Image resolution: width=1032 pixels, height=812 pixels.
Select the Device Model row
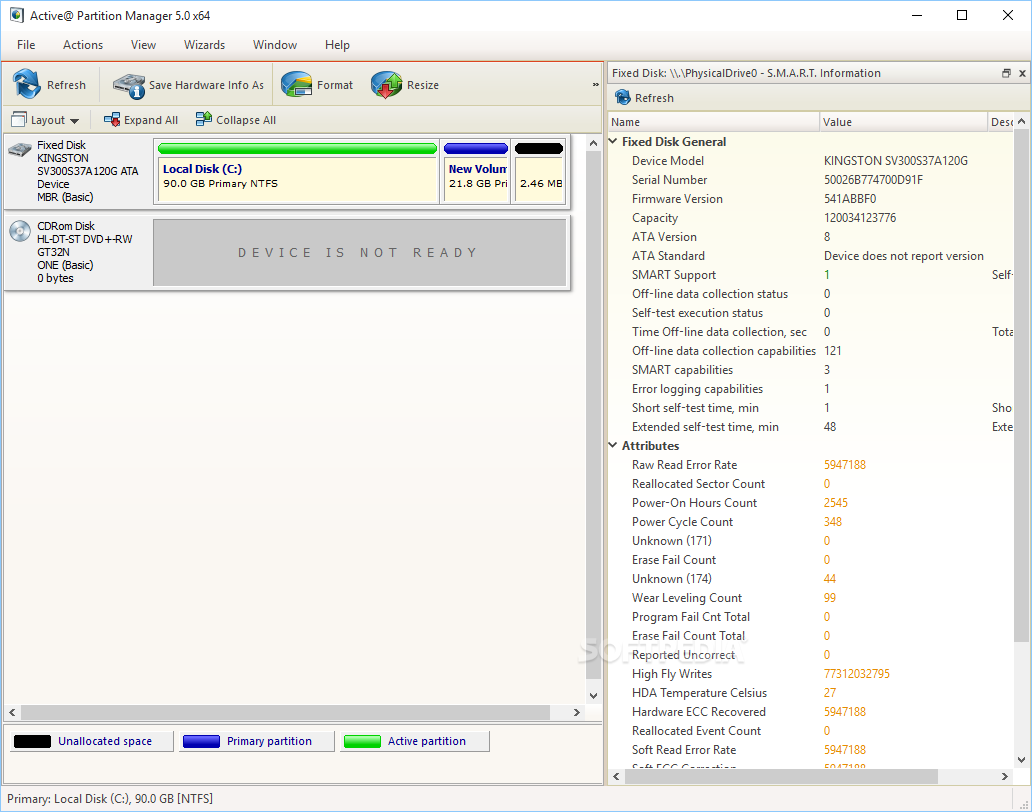[x=811, y=161]
